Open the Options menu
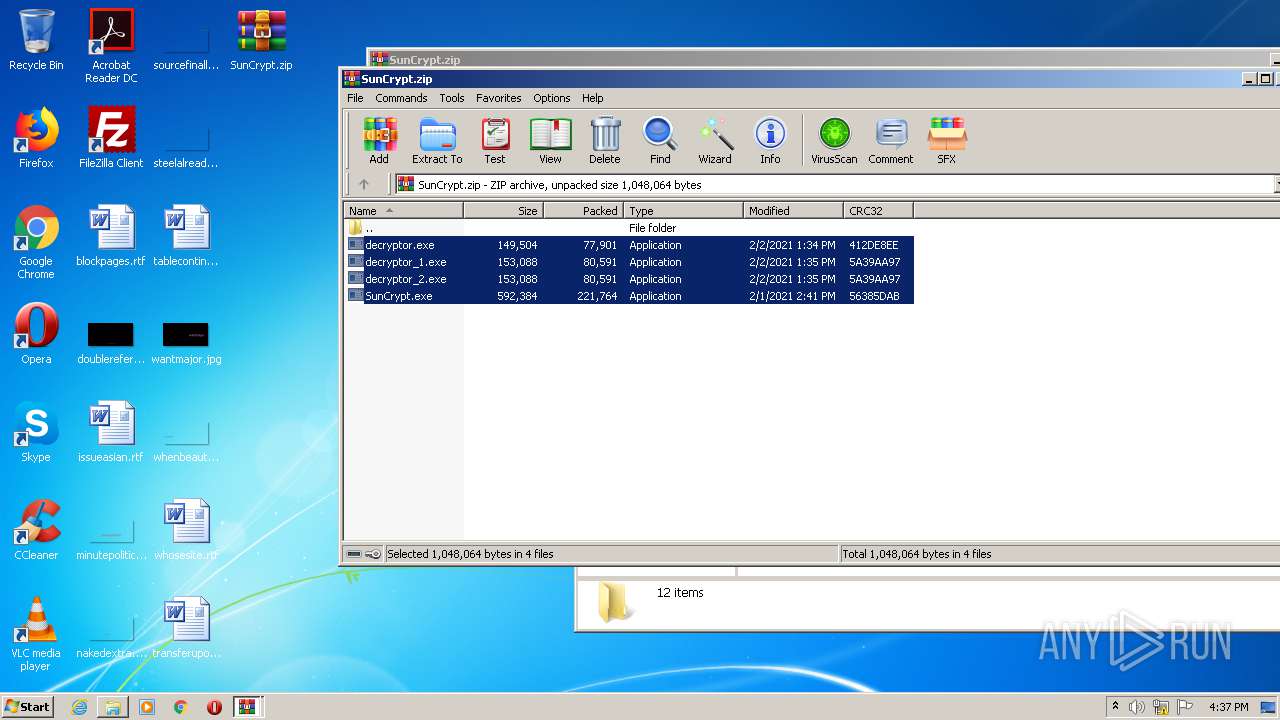The width and height of the screenshot is (1280, 720). tap(551, 98)
